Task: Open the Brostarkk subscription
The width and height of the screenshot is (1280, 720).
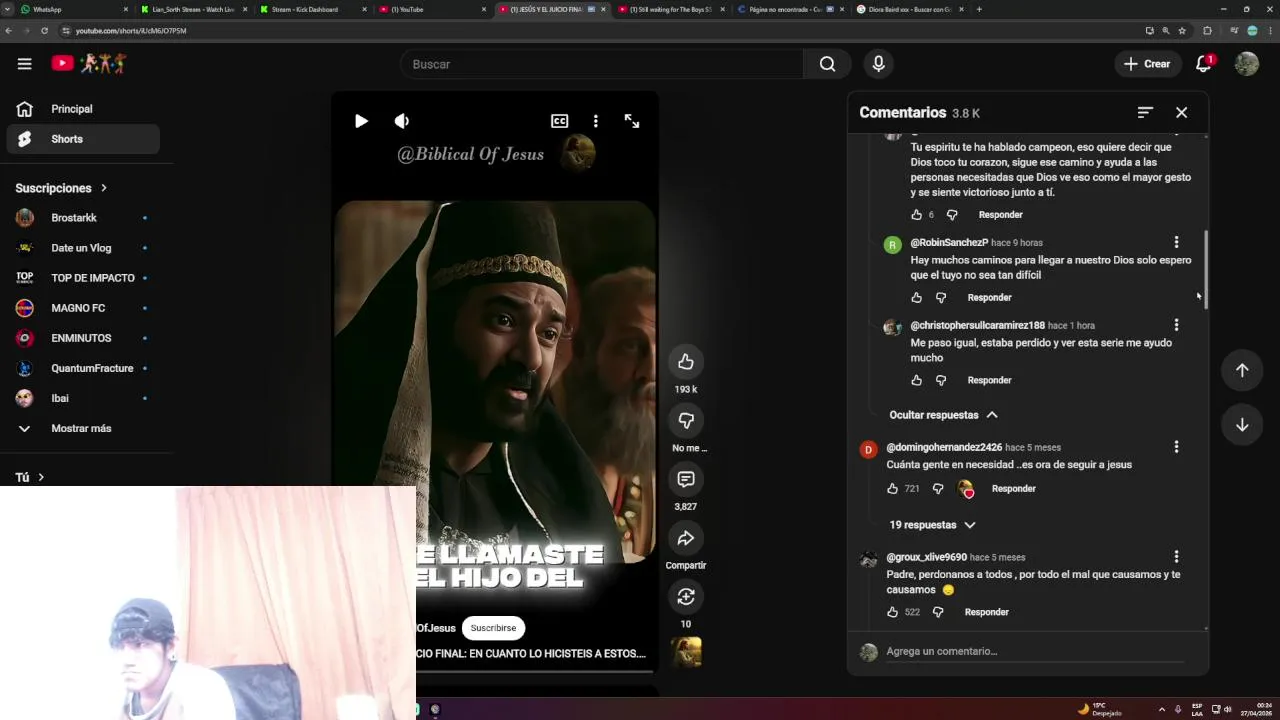Action: pos(83,218)
